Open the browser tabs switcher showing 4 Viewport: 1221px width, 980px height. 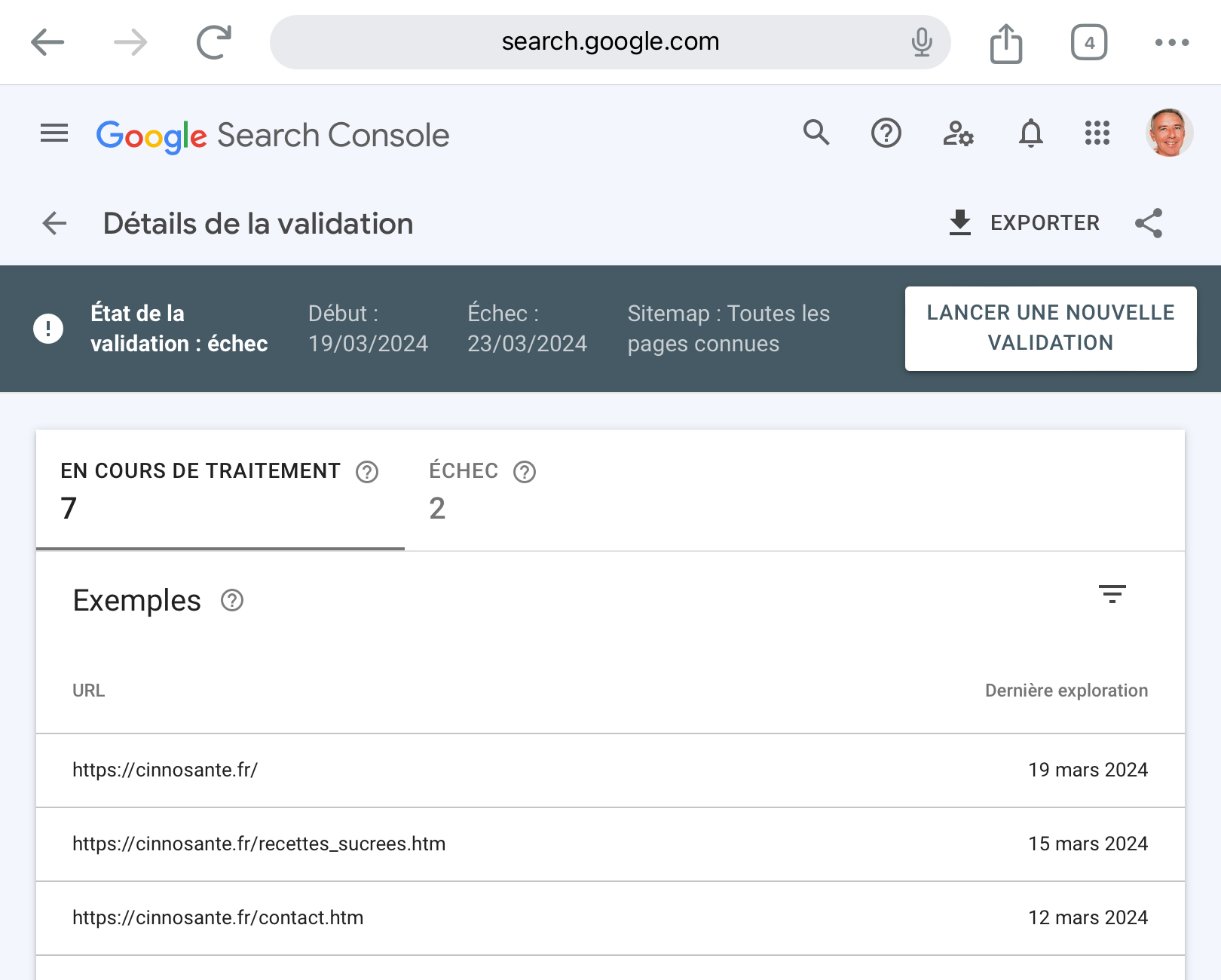point(1088,42)
